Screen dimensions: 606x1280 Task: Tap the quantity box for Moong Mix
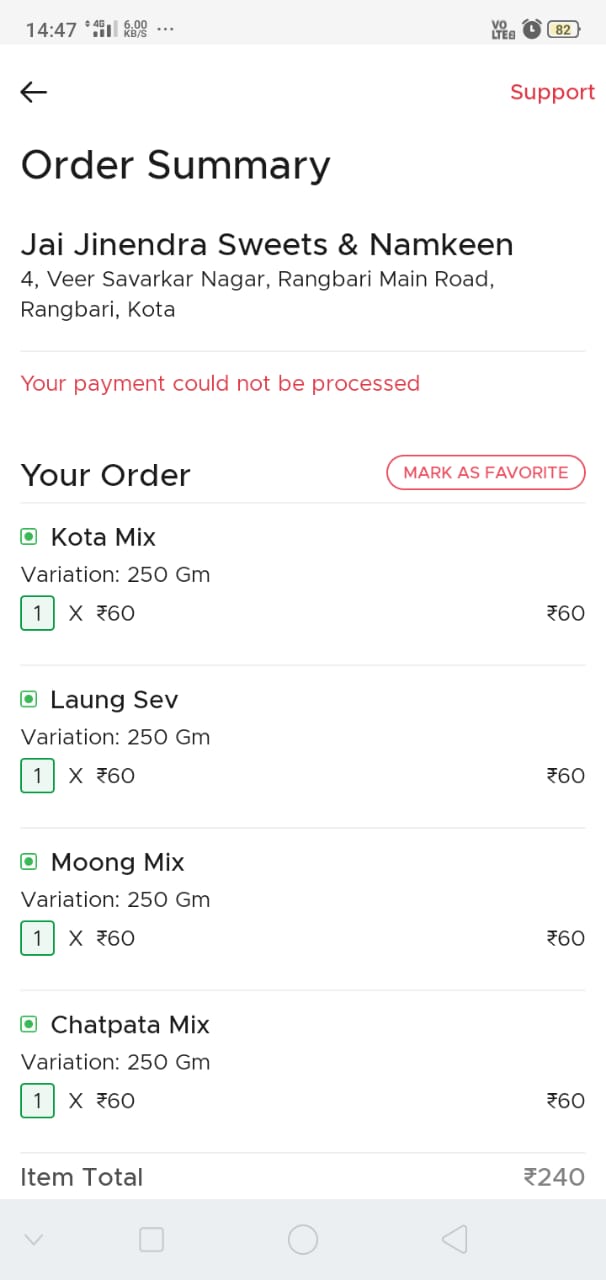(x=37, y=938)
